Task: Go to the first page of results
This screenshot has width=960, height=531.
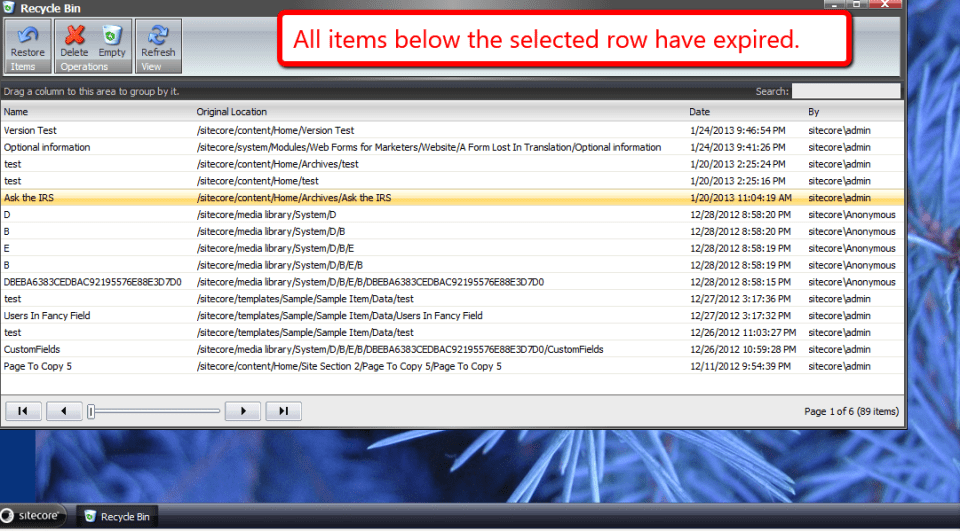Action: click(x=23, y=411)
